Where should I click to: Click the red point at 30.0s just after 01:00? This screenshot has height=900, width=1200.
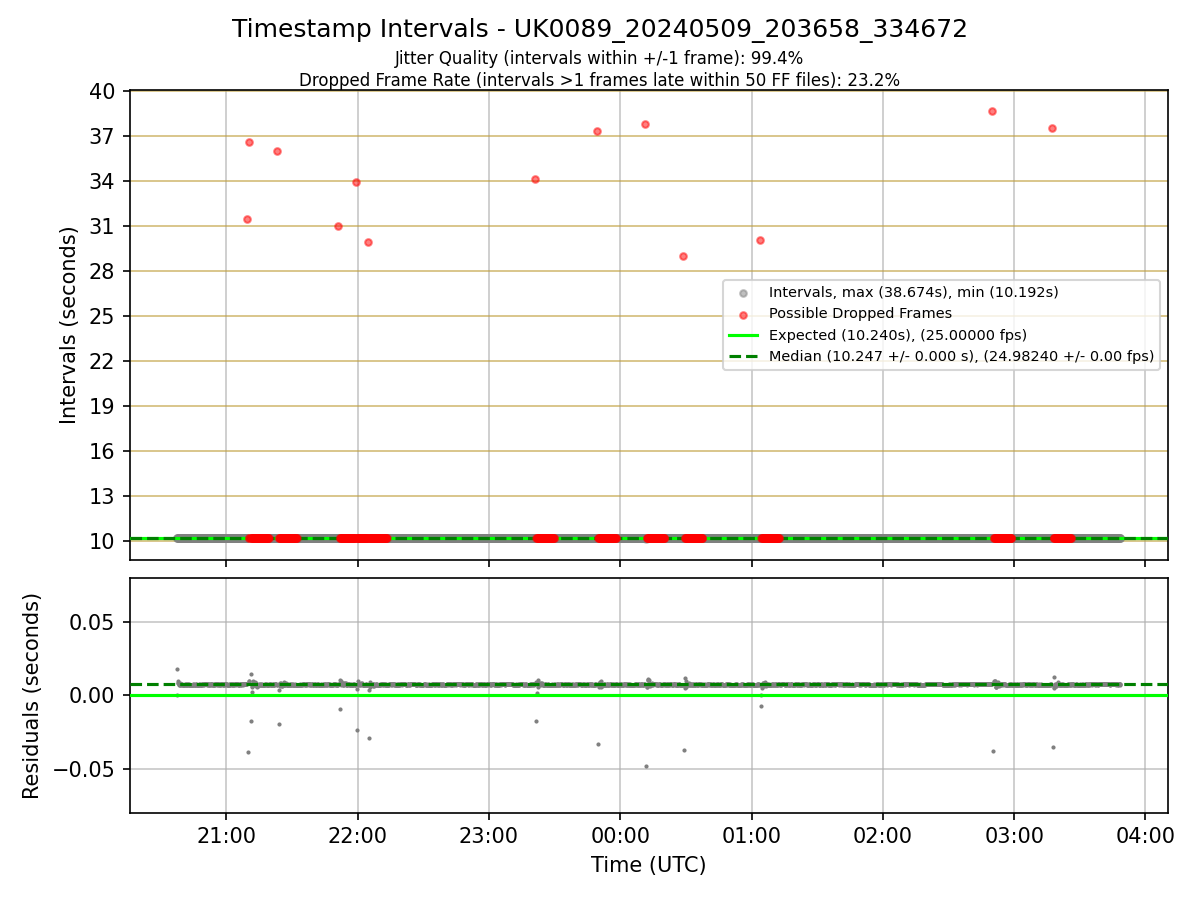[x=760, y=240]
